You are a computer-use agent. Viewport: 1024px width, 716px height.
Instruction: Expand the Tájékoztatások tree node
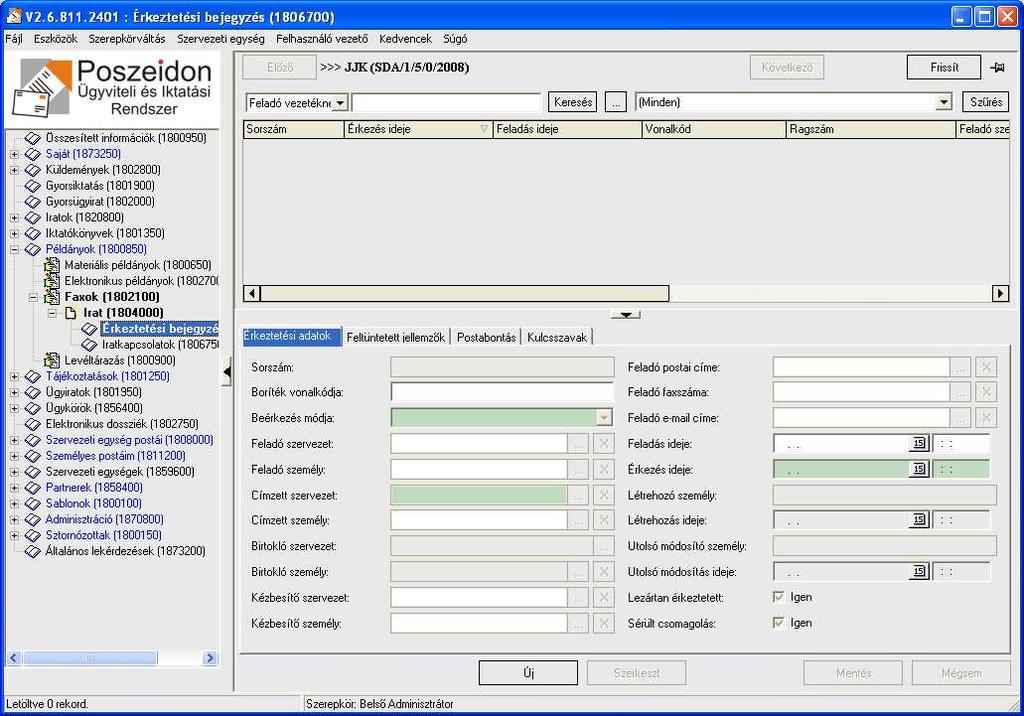[14, 376]
